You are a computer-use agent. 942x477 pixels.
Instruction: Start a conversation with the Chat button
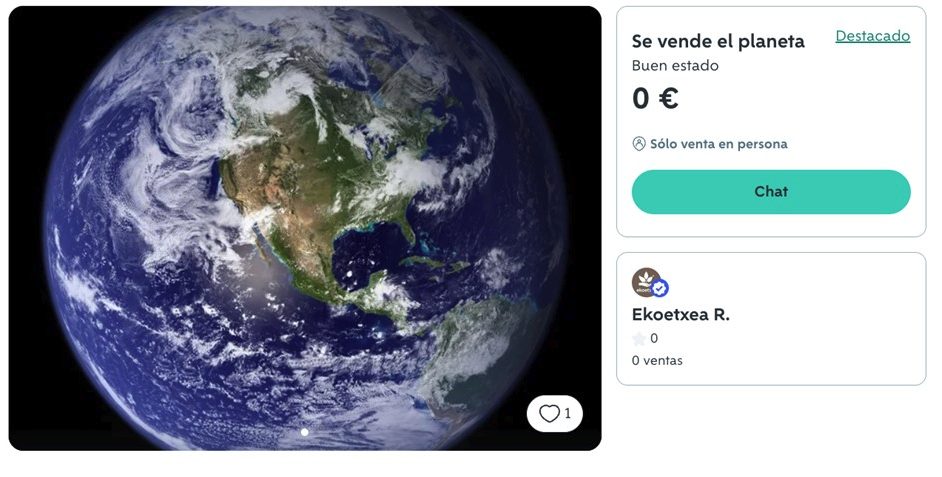pyautogui.click(x=771, y=192)
